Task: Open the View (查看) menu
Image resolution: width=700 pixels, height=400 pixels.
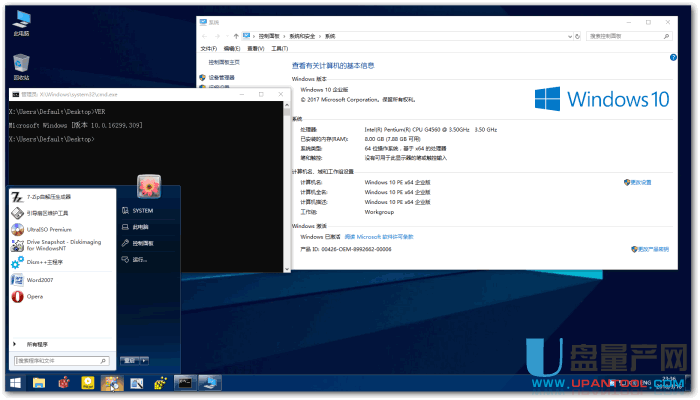Action: tap(254, 47)
